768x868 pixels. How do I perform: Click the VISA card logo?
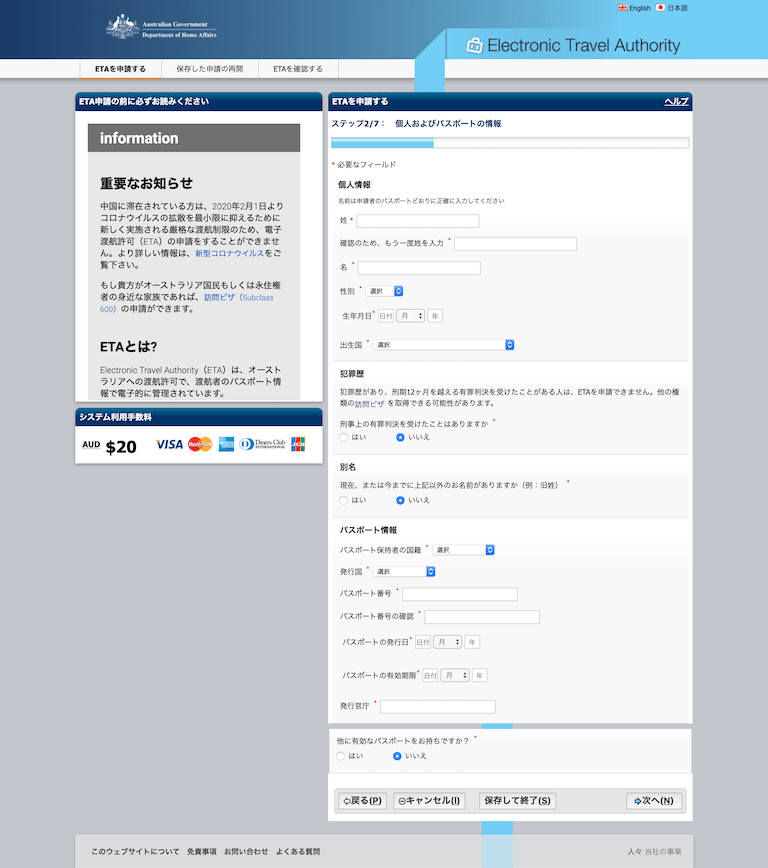point(169,444)
